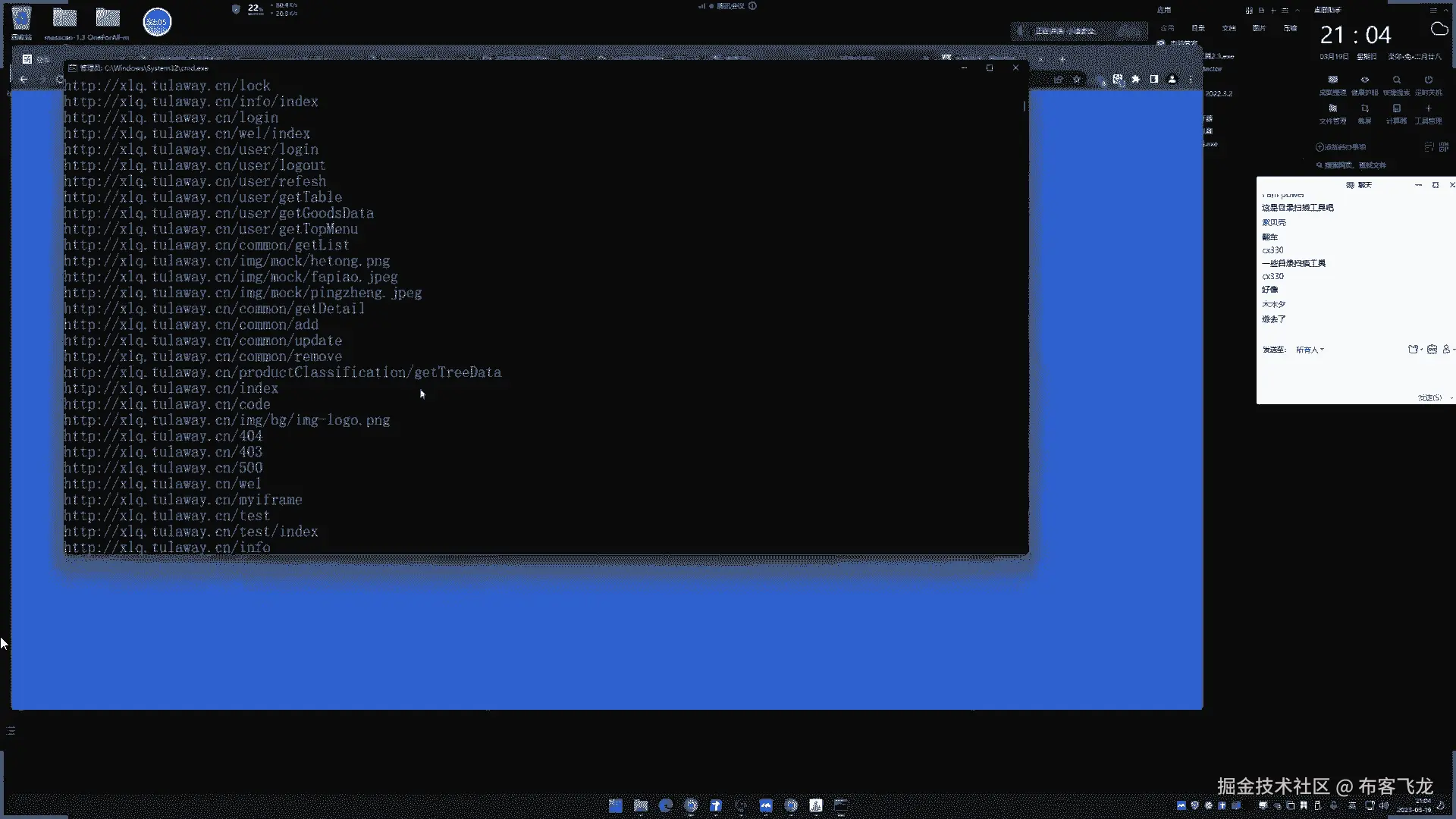Open 文件管理 file manager icon
This screenshot has width=1456, height=819.
(x=1332, y=108)
